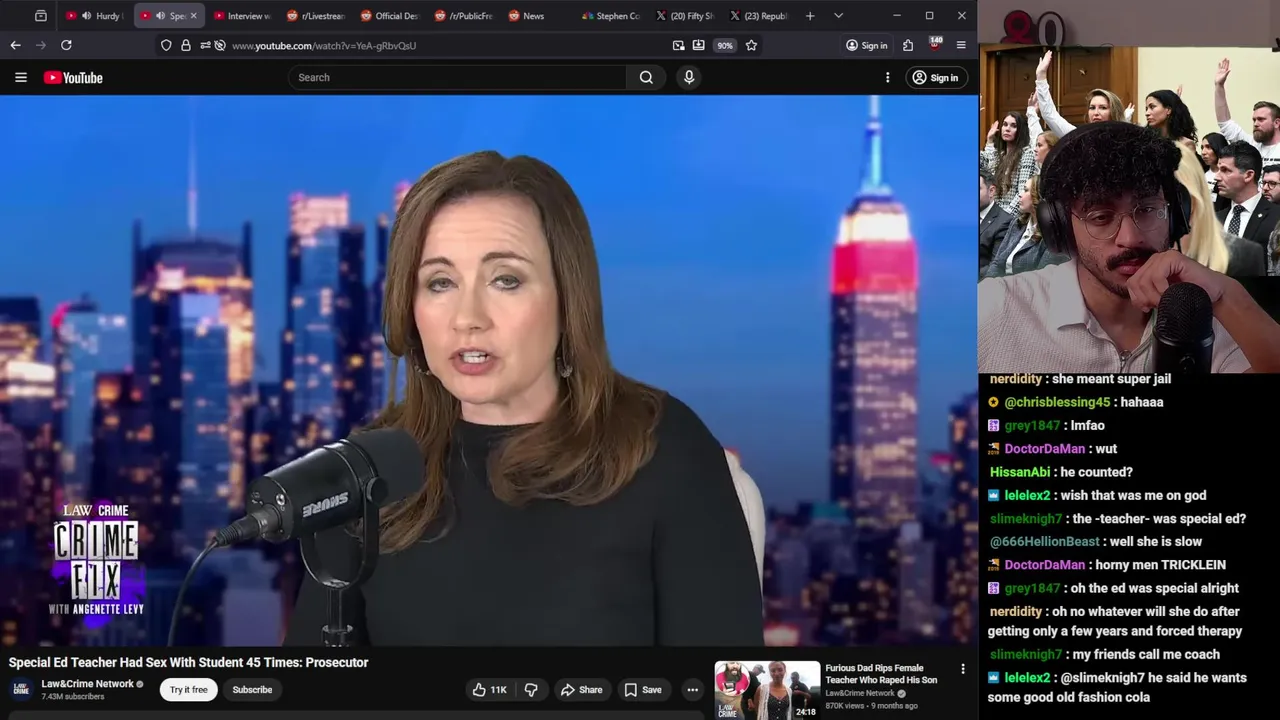
Task: Reload the current page
Action: click(x=66, y=45)
